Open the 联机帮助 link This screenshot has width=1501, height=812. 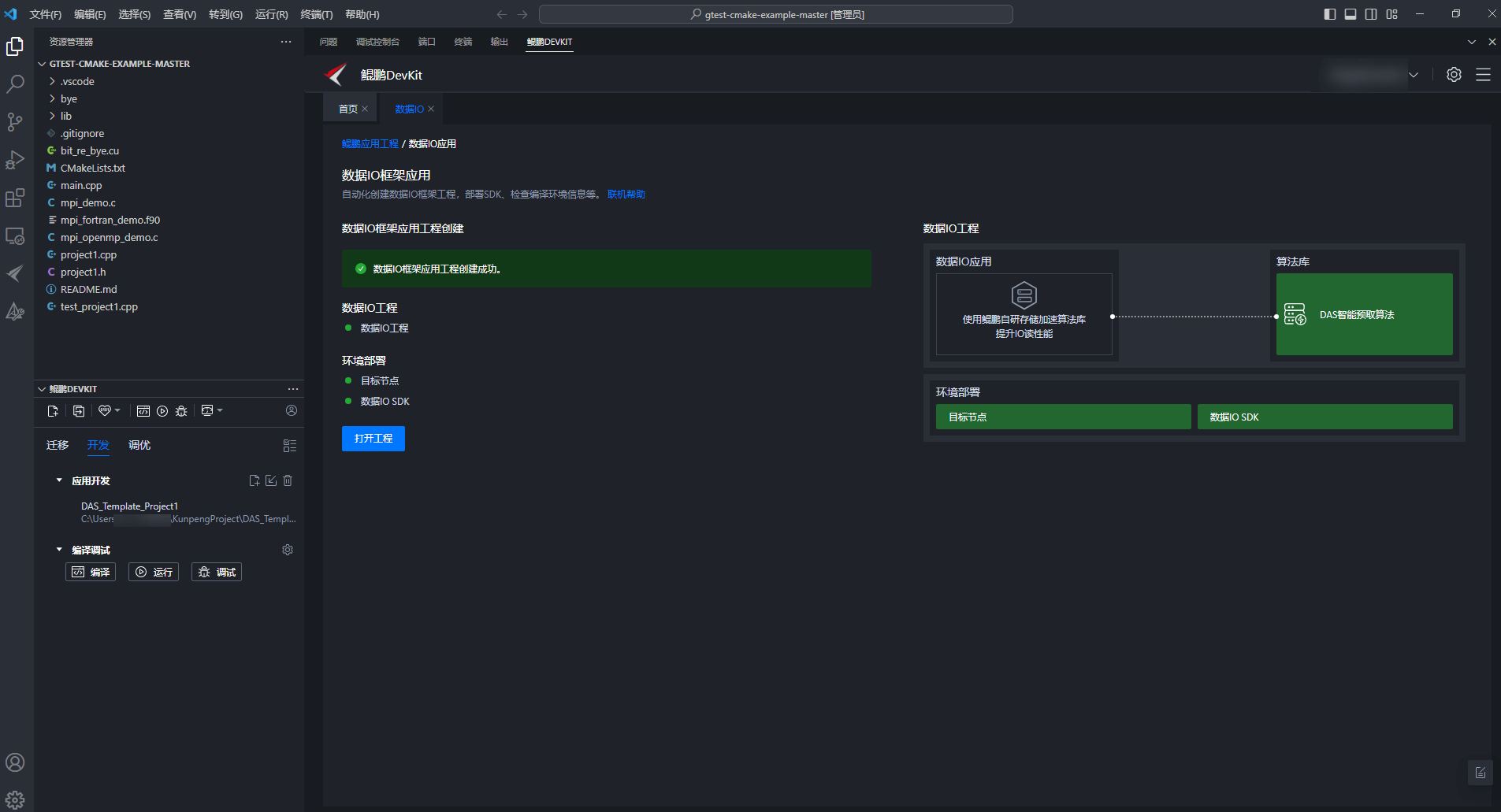[x=626, y=194]
